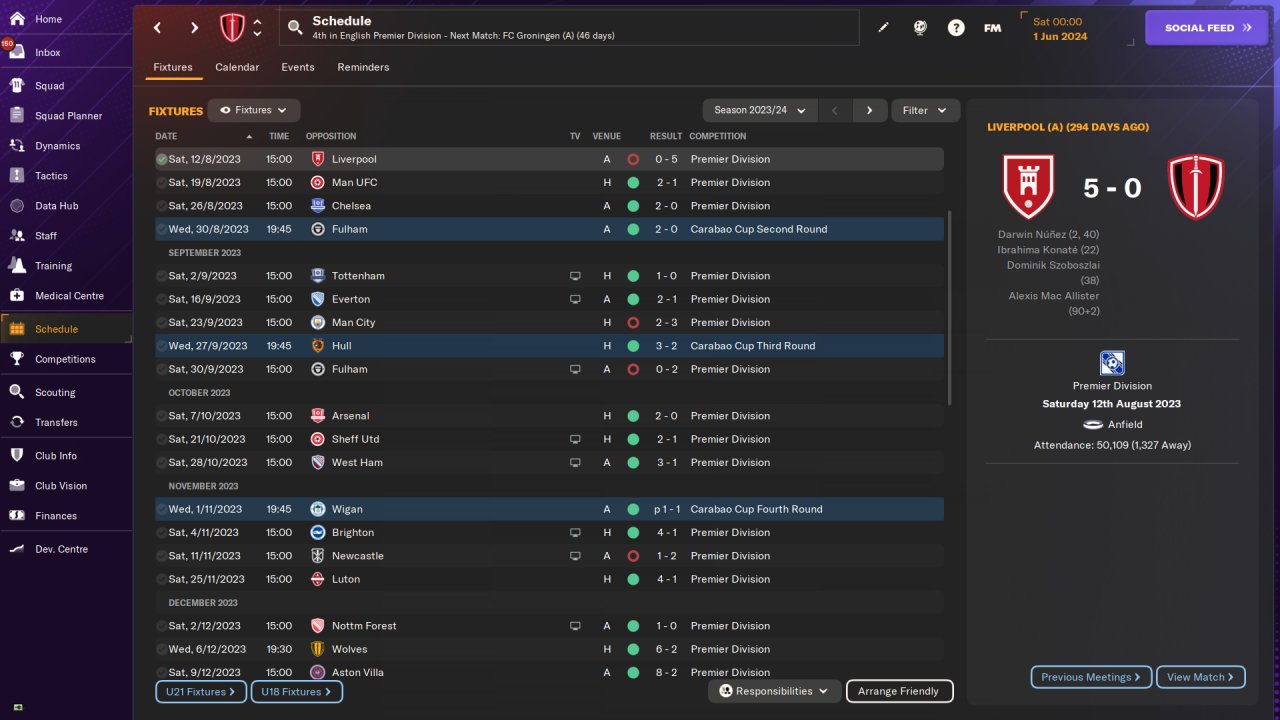
Task: Click the TV icon on the Tottenham row
Action: pyautogui.click(x=575, y=276)
